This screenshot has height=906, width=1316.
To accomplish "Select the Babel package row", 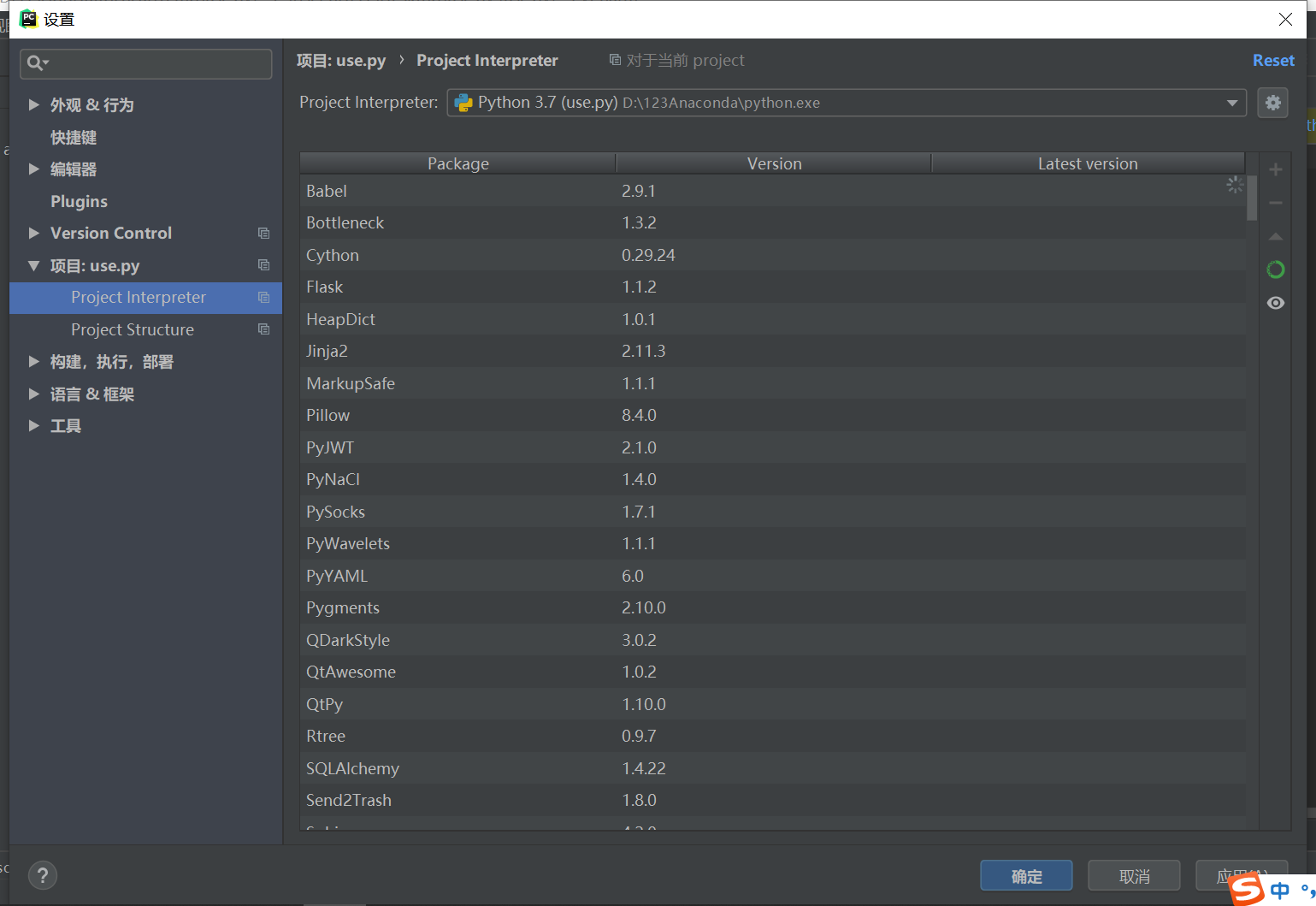I will 773,191.
